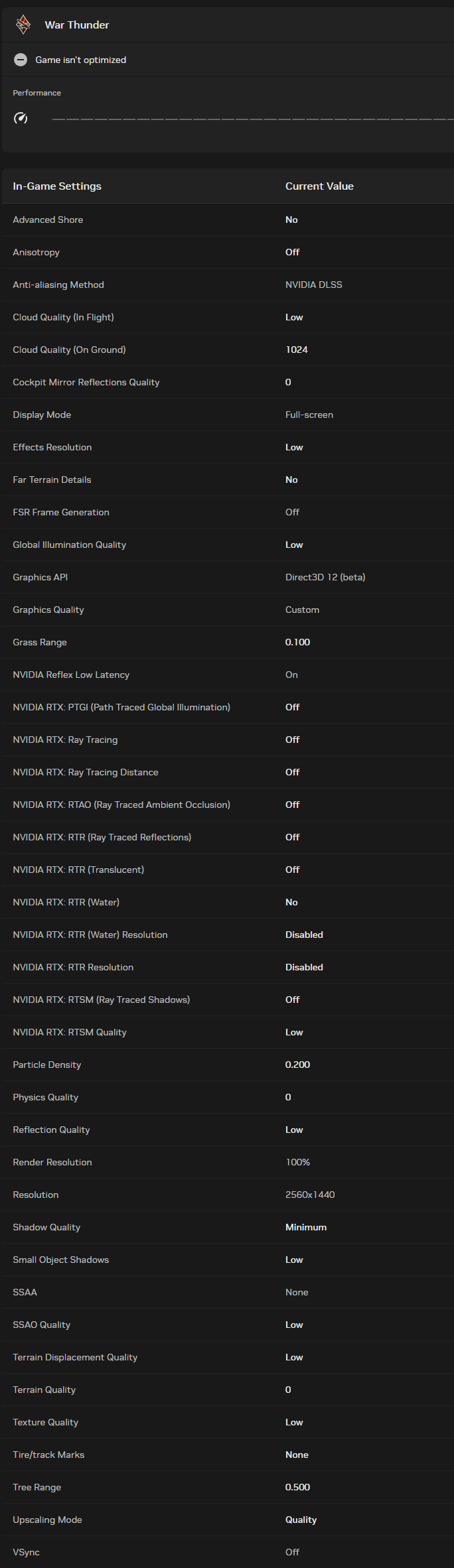Click the FSR Frame Generation Off value
The image size is (454, 1568).
click(292, 512)
